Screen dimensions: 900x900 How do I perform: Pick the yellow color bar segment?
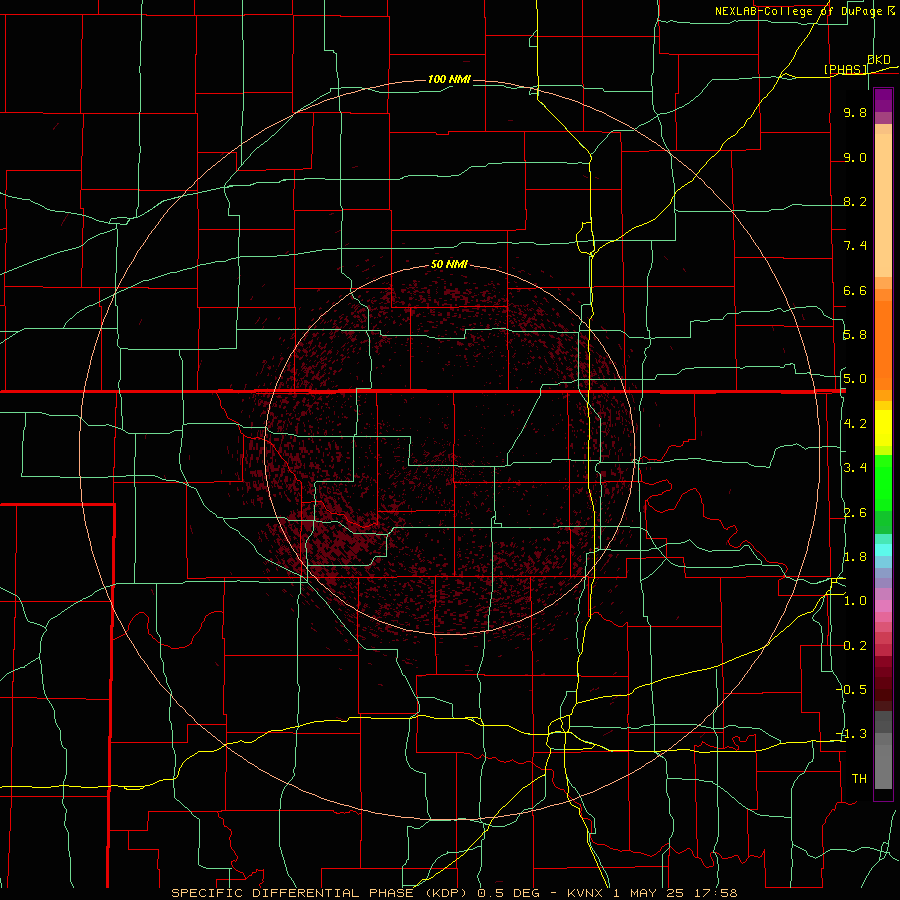(x=883, y=428)
